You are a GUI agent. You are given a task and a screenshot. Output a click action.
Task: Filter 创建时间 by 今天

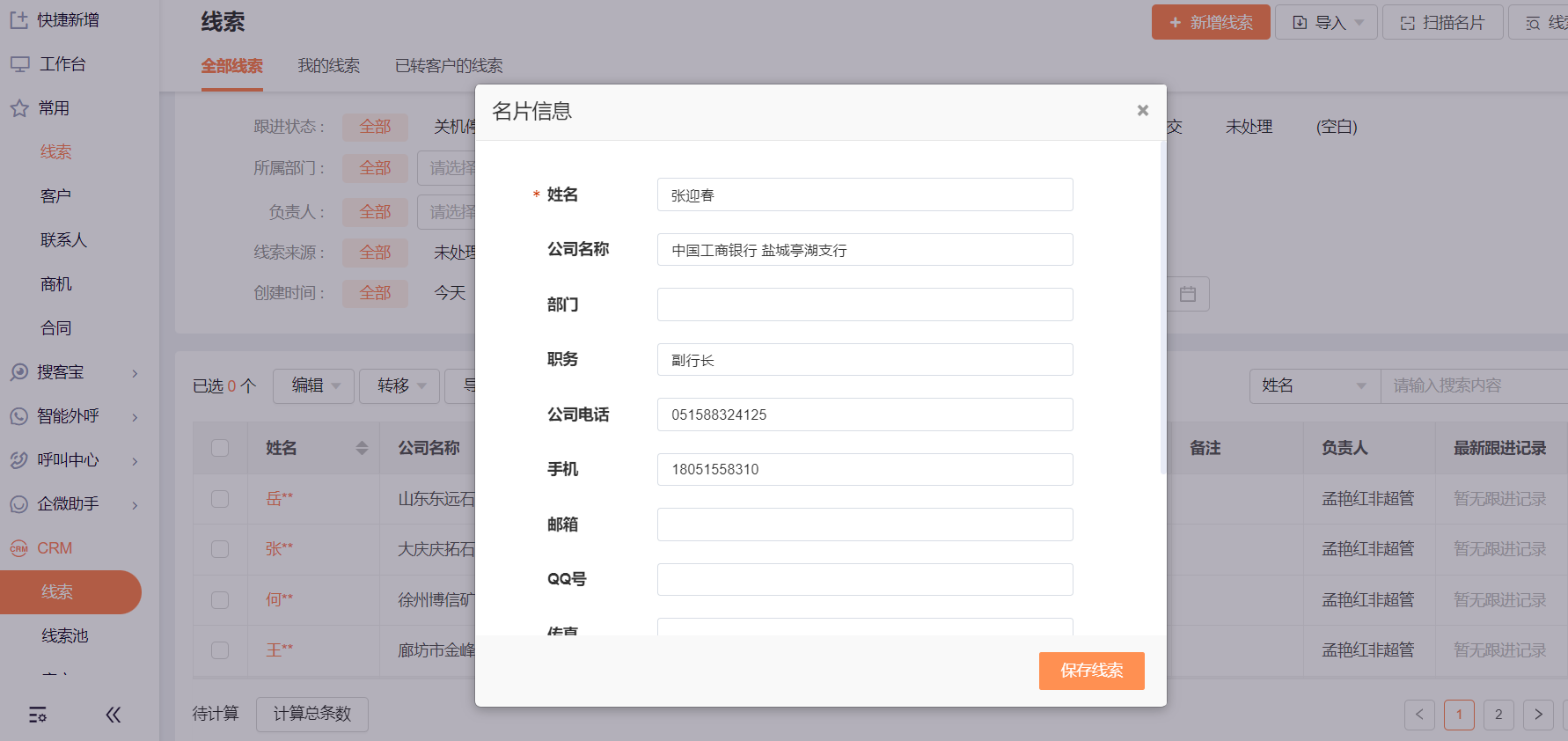450,293
